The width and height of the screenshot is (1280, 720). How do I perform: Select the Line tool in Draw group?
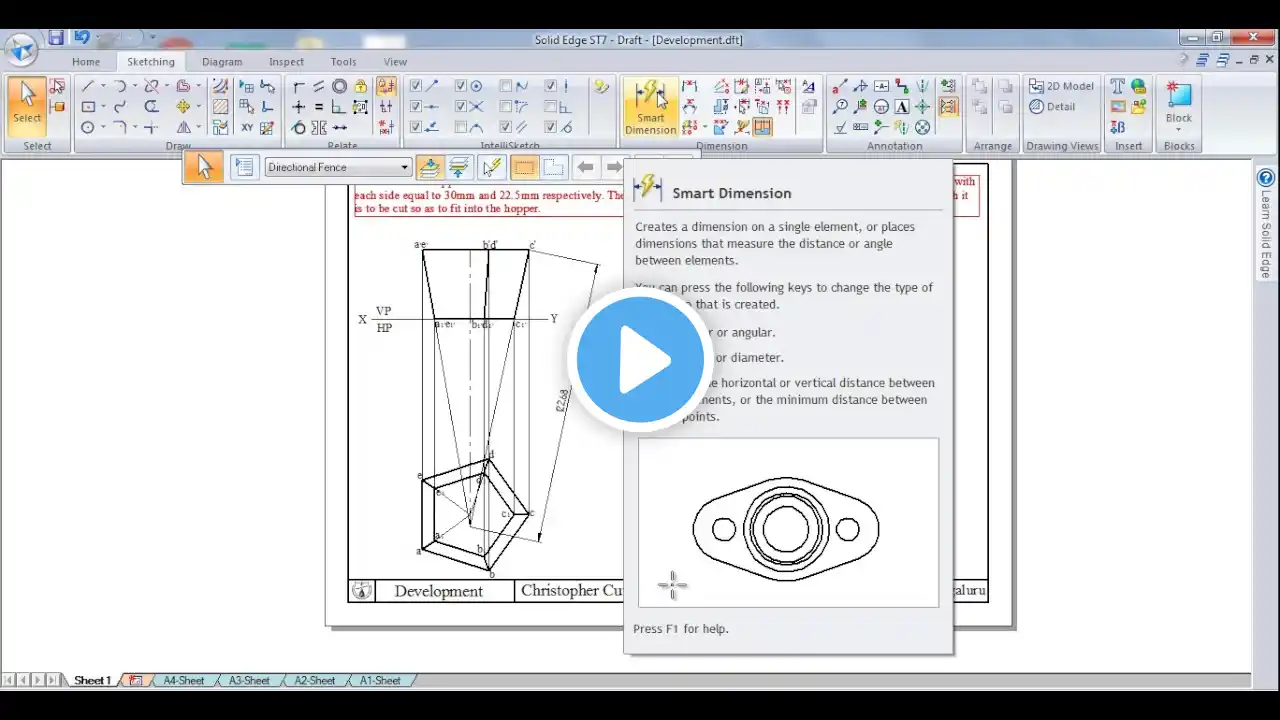pyautogui.click(x=88, y=87)
